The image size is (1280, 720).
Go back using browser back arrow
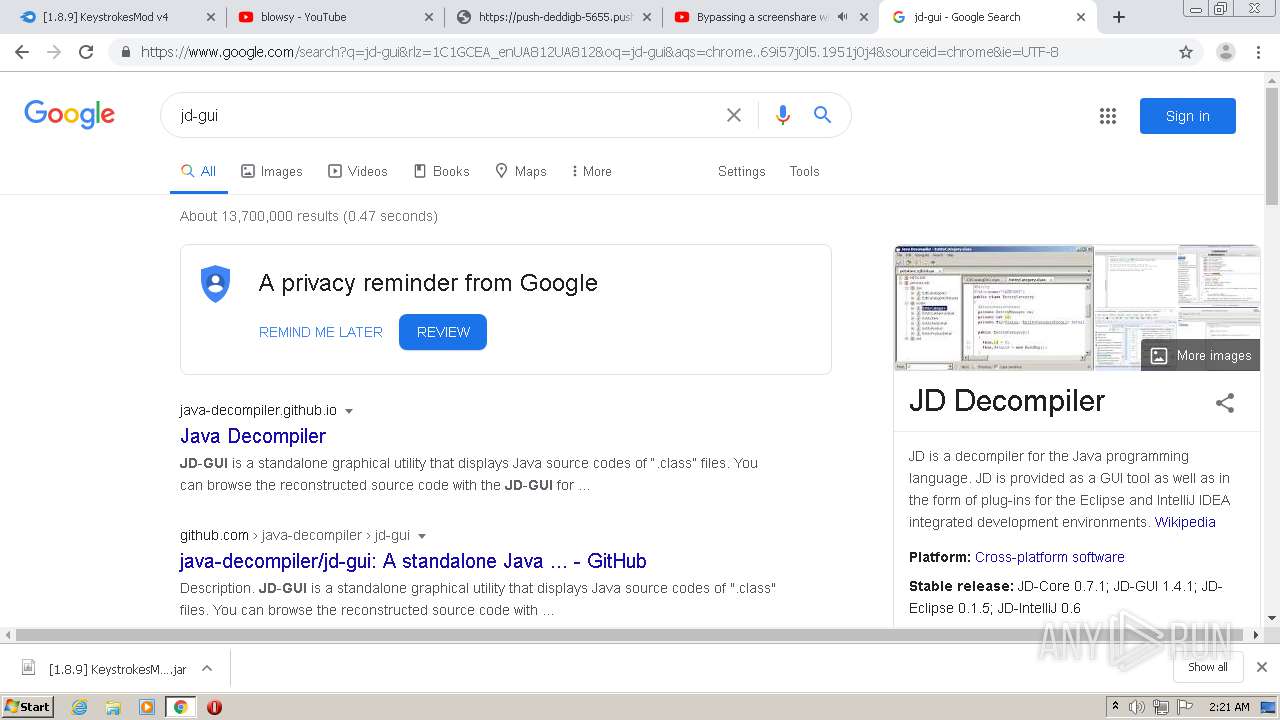tap(22, 52)
